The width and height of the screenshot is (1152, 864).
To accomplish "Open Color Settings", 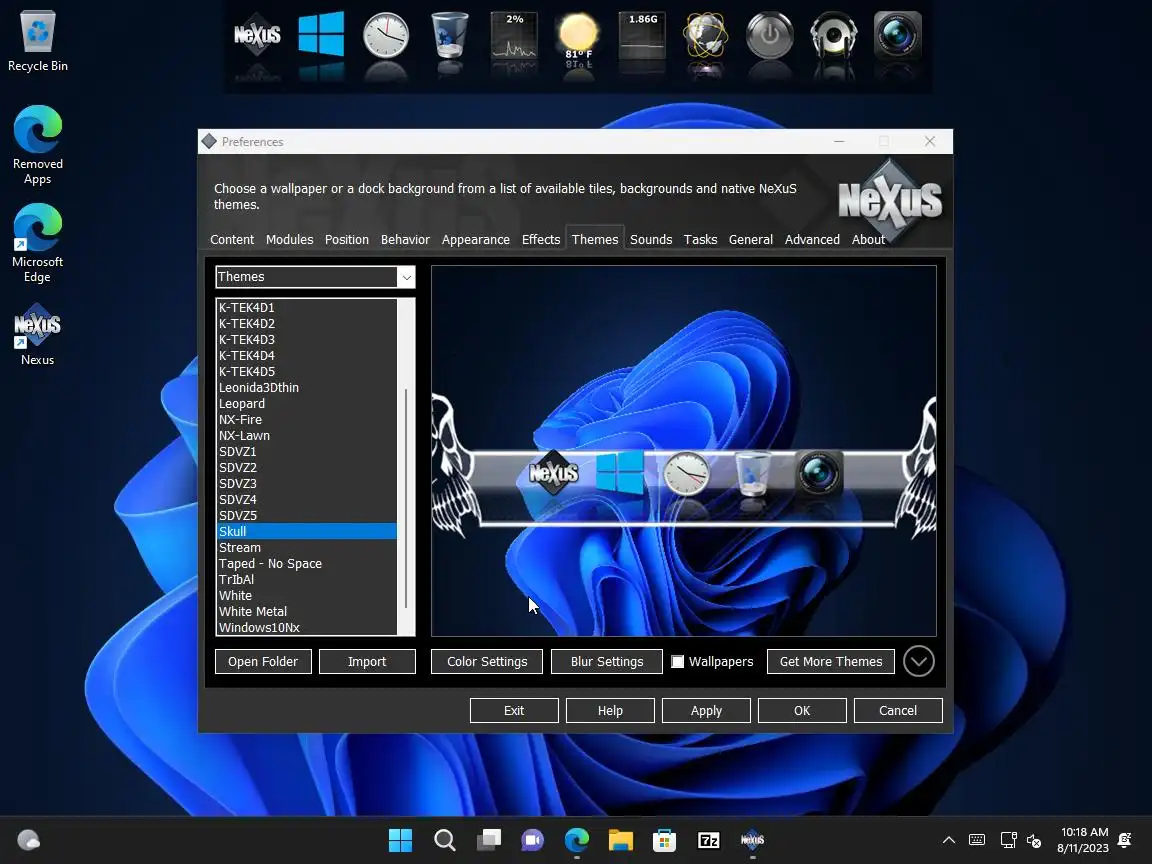I will point(487,661).
